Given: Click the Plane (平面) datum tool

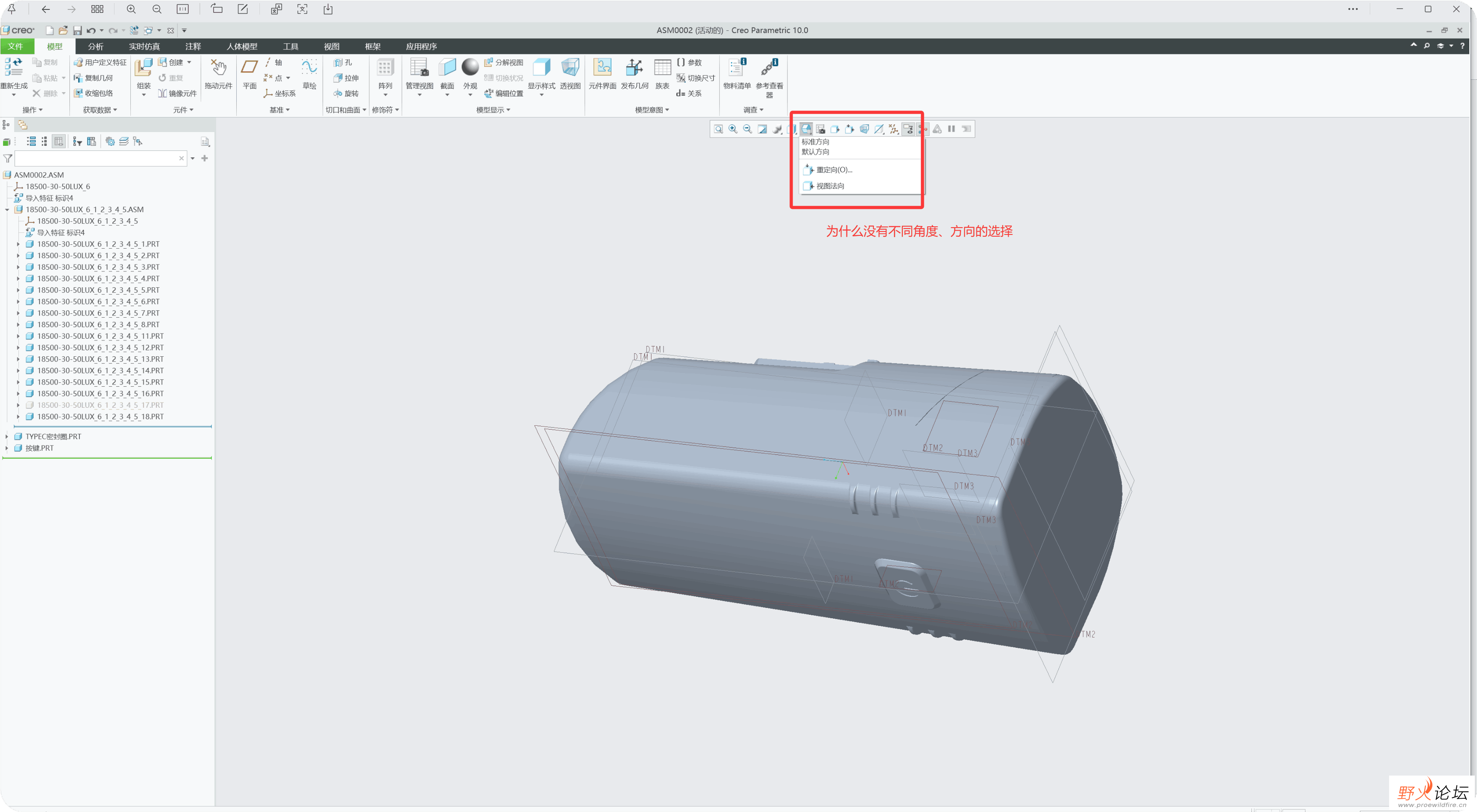Looking at the screenshot, I should [x=250, y=74].
